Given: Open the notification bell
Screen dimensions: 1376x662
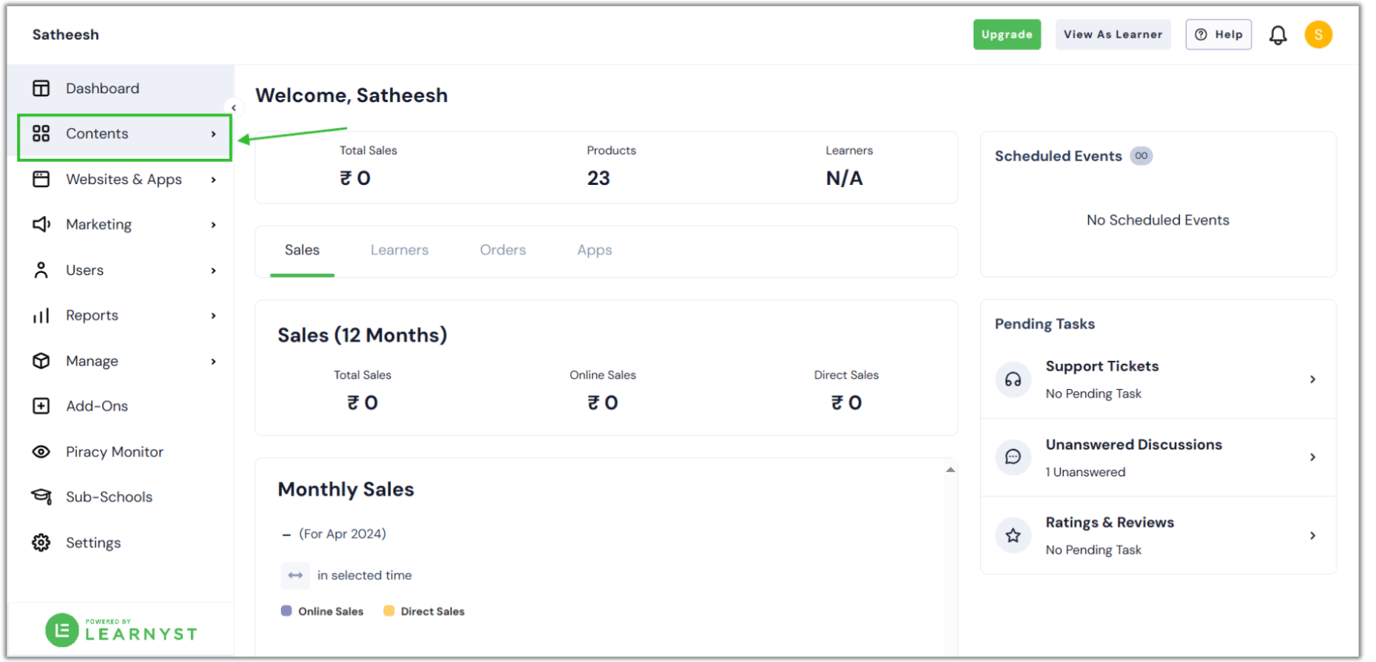Looking at the screenshot, I should (1278, 34).
